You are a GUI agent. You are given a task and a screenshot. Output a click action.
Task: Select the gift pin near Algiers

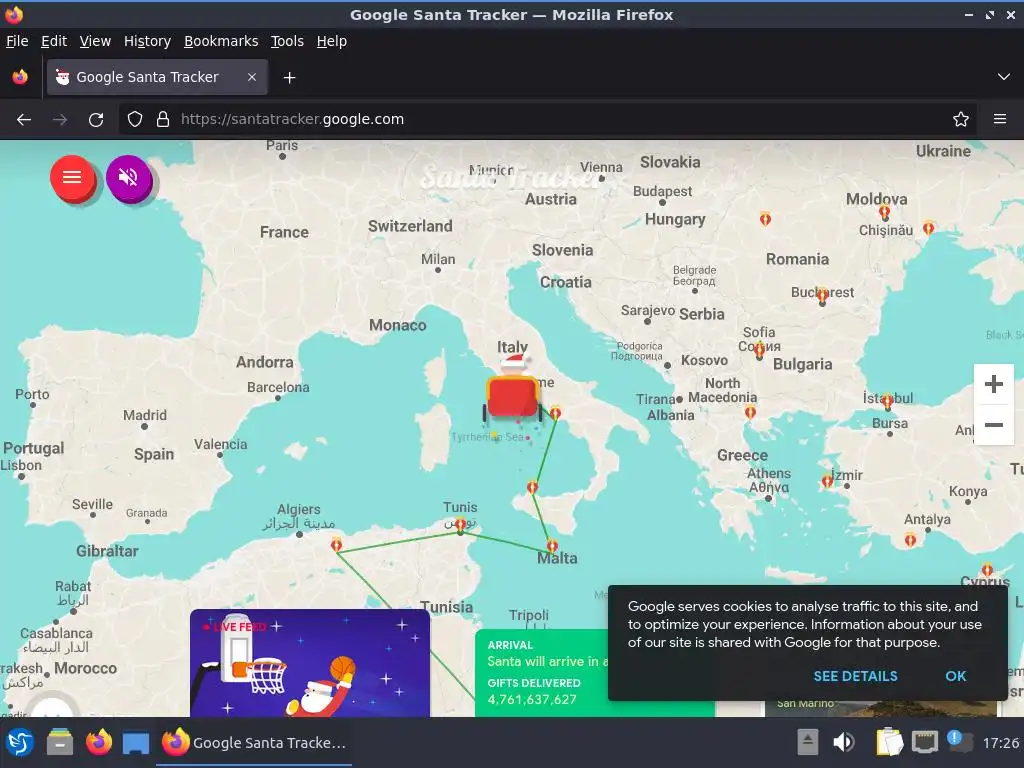(336, 544)
